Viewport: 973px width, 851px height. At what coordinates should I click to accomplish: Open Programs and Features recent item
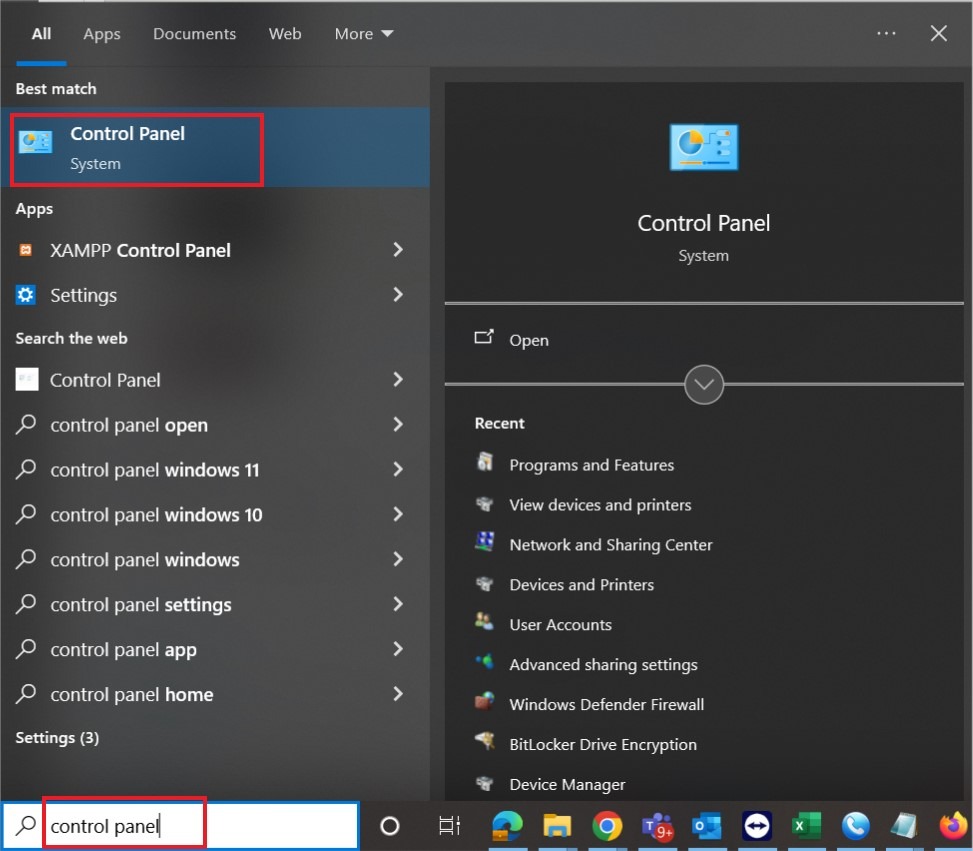591,465
